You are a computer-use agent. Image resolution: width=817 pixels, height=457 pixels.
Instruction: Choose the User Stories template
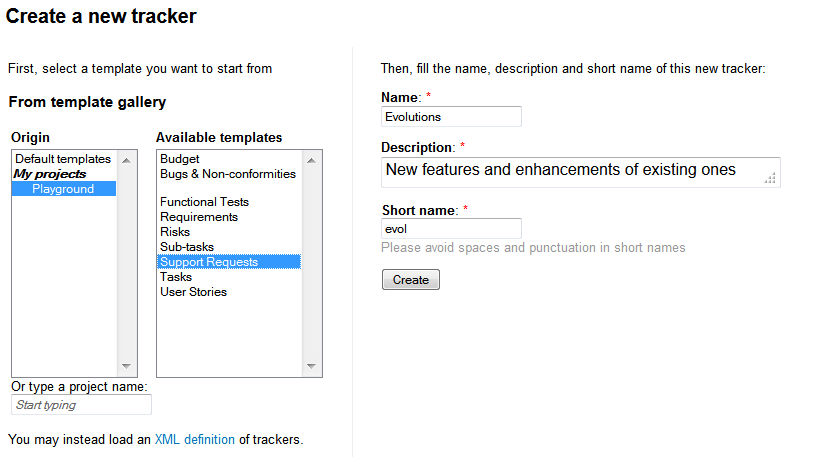(x=229, y=292)
